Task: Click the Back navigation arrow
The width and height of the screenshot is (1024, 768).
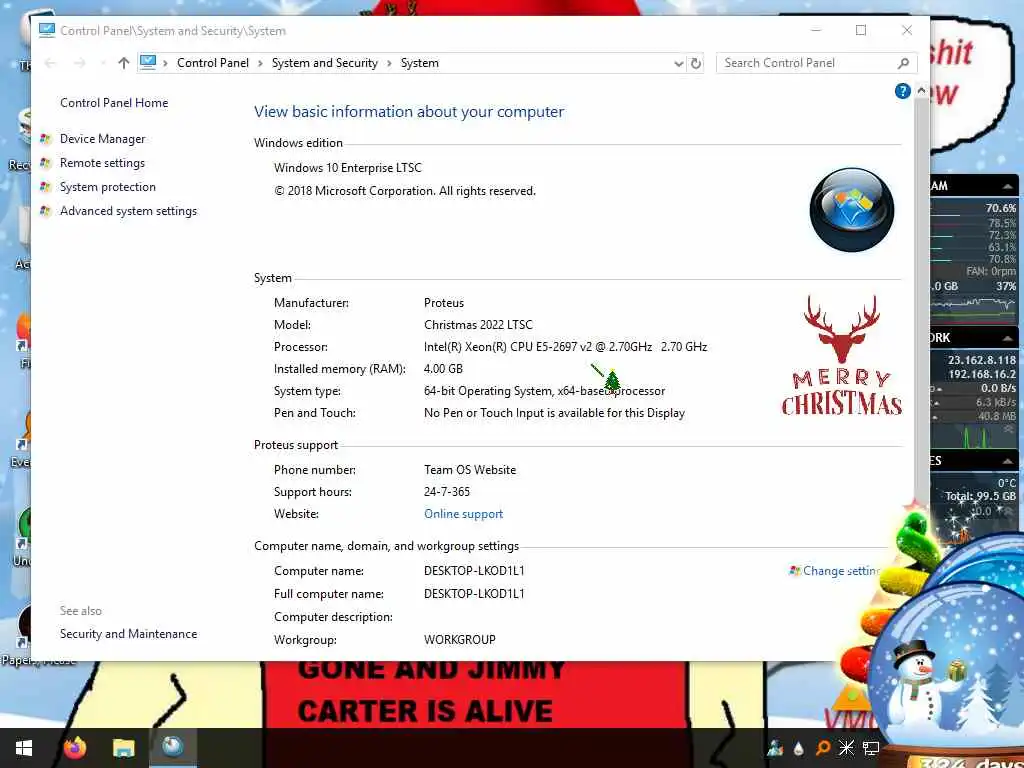Action: tap(50, 63)
